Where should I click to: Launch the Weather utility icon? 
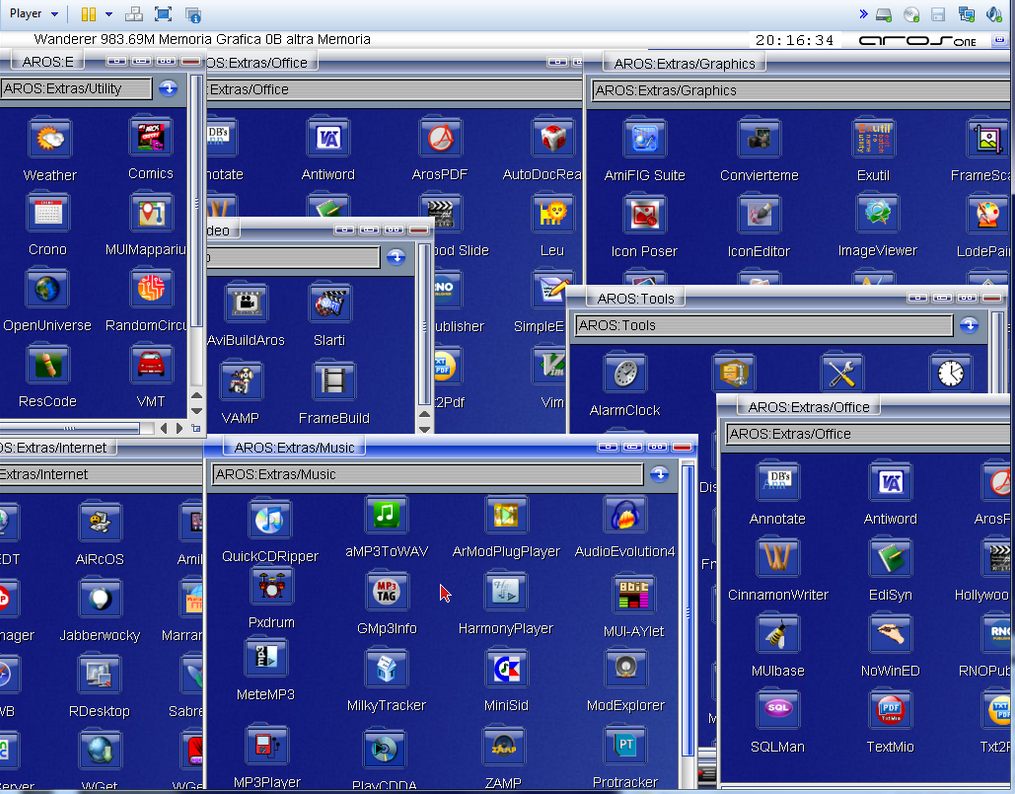click(49, 139)
